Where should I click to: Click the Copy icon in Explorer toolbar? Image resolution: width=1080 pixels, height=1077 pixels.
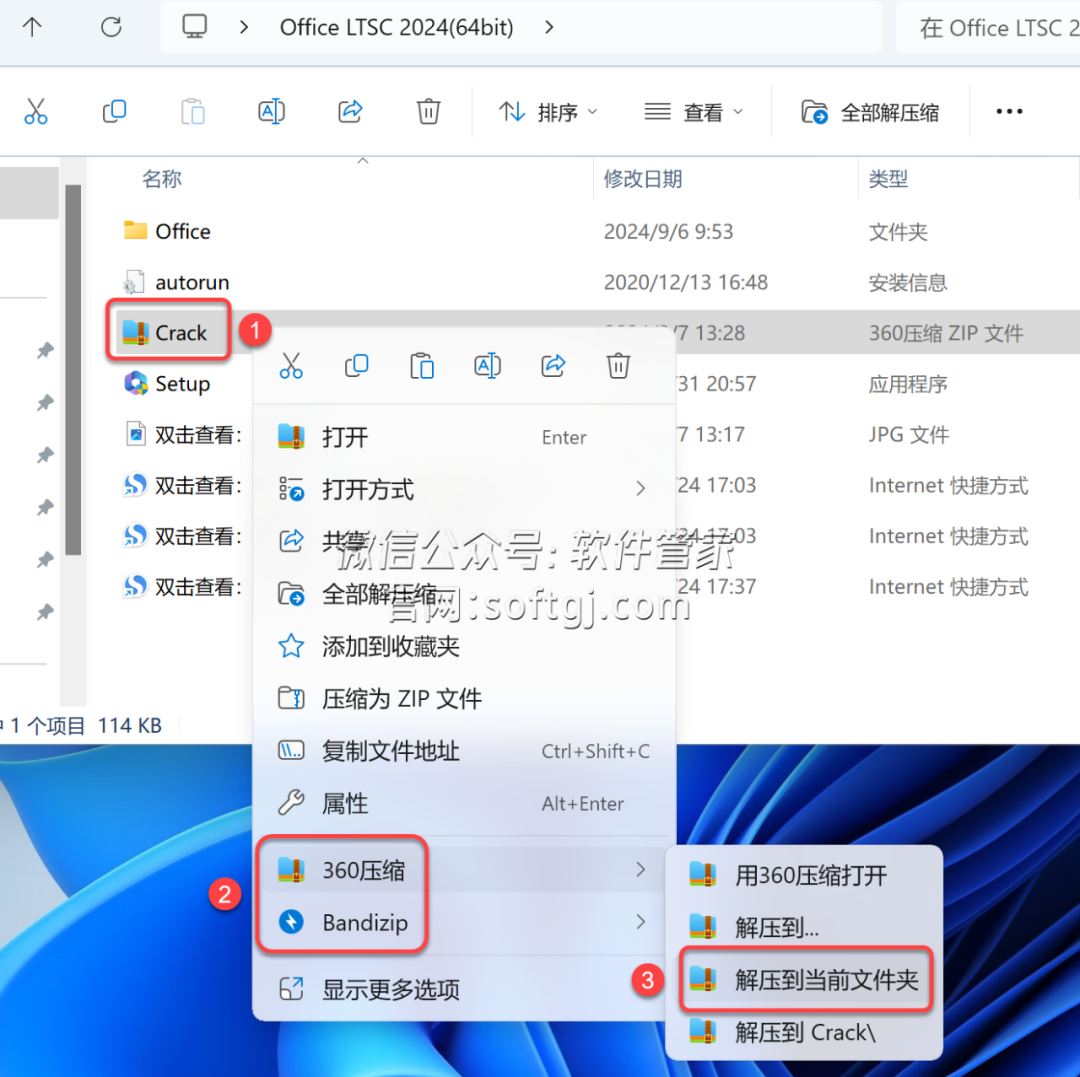click(x=114, y=111)
